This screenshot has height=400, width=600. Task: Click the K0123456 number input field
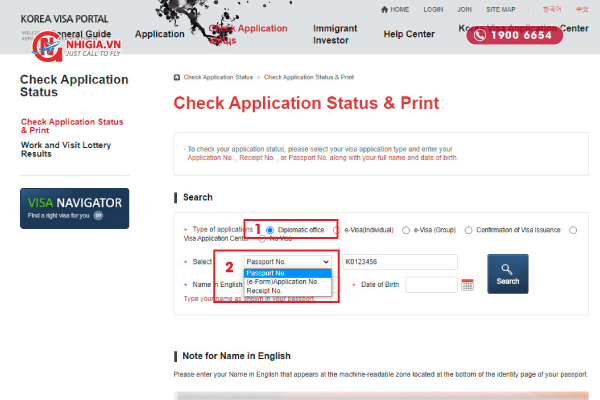(398, 262)
